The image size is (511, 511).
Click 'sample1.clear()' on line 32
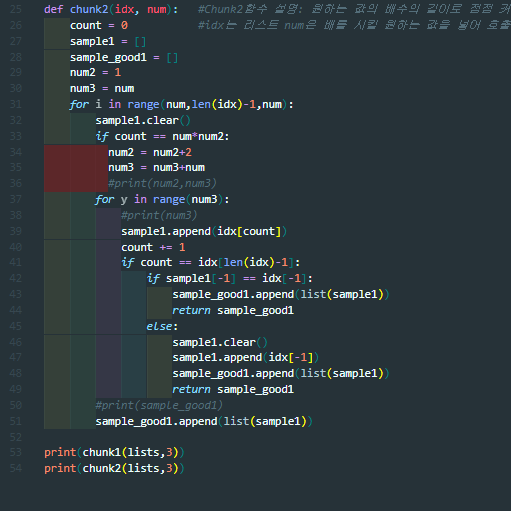(x=143, y=120)
